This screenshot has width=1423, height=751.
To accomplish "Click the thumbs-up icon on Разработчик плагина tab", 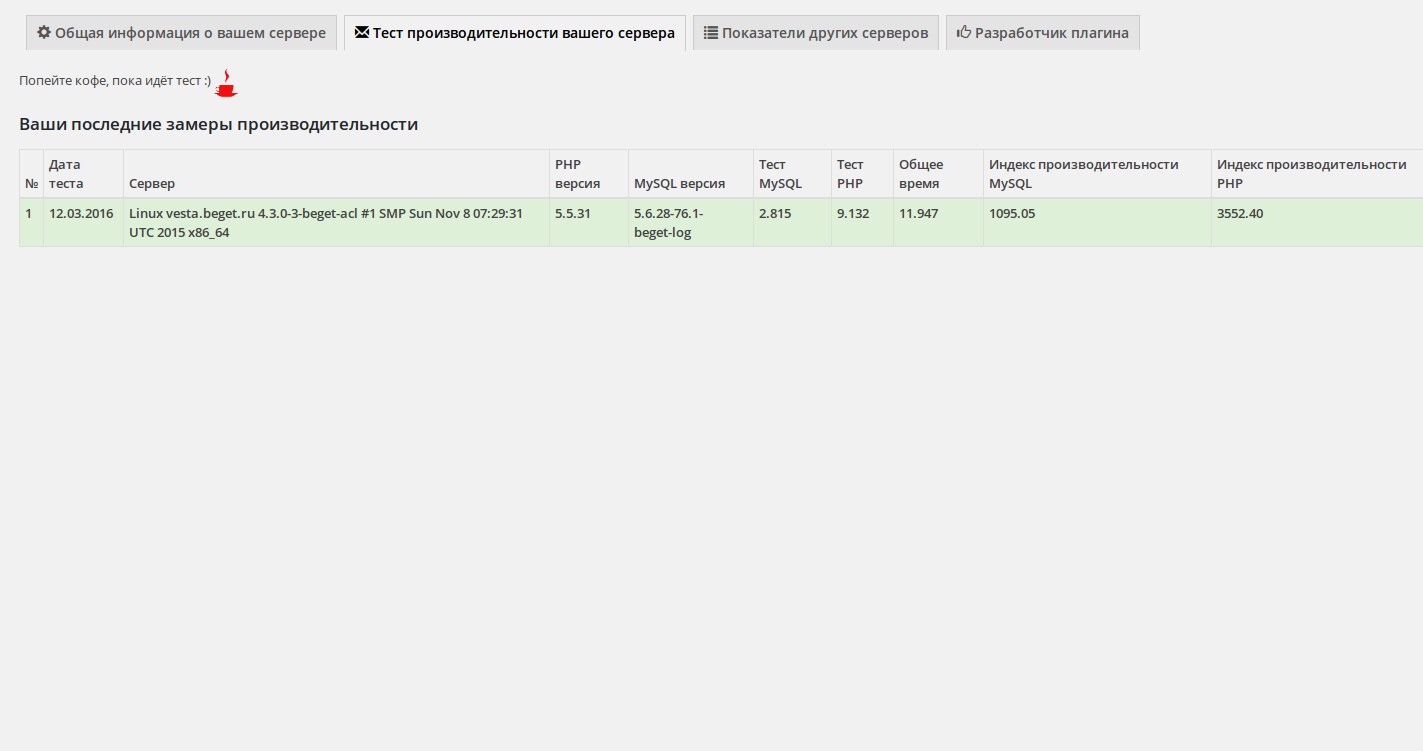I will point(964,32).
